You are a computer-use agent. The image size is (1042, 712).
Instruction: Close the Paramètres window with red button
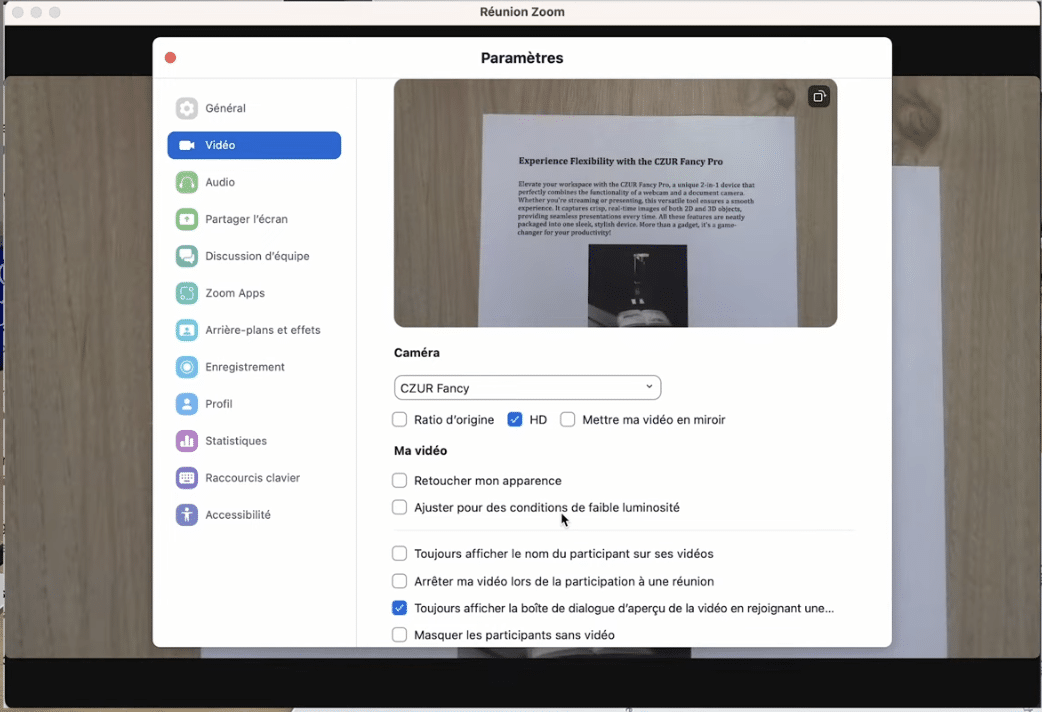tap(170, 58)
